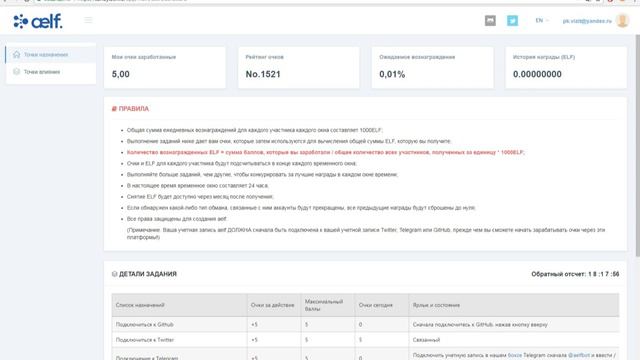Click the 'Связанный' status in Twitter row

tap(426, 340)
